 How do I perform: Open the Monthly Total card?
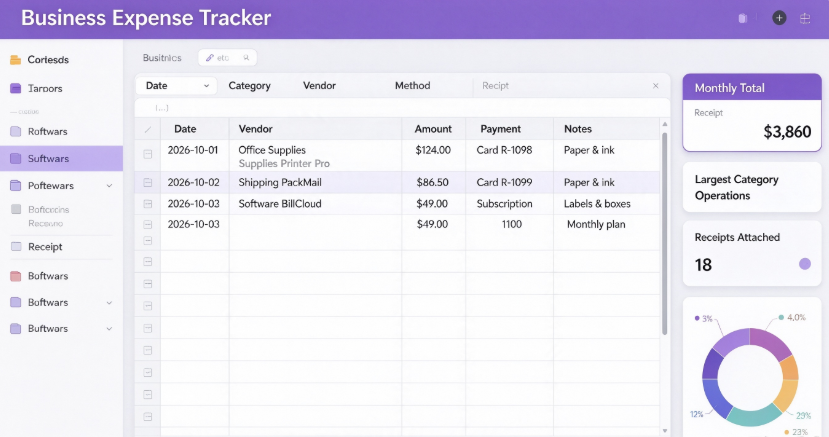pos(752,113)
